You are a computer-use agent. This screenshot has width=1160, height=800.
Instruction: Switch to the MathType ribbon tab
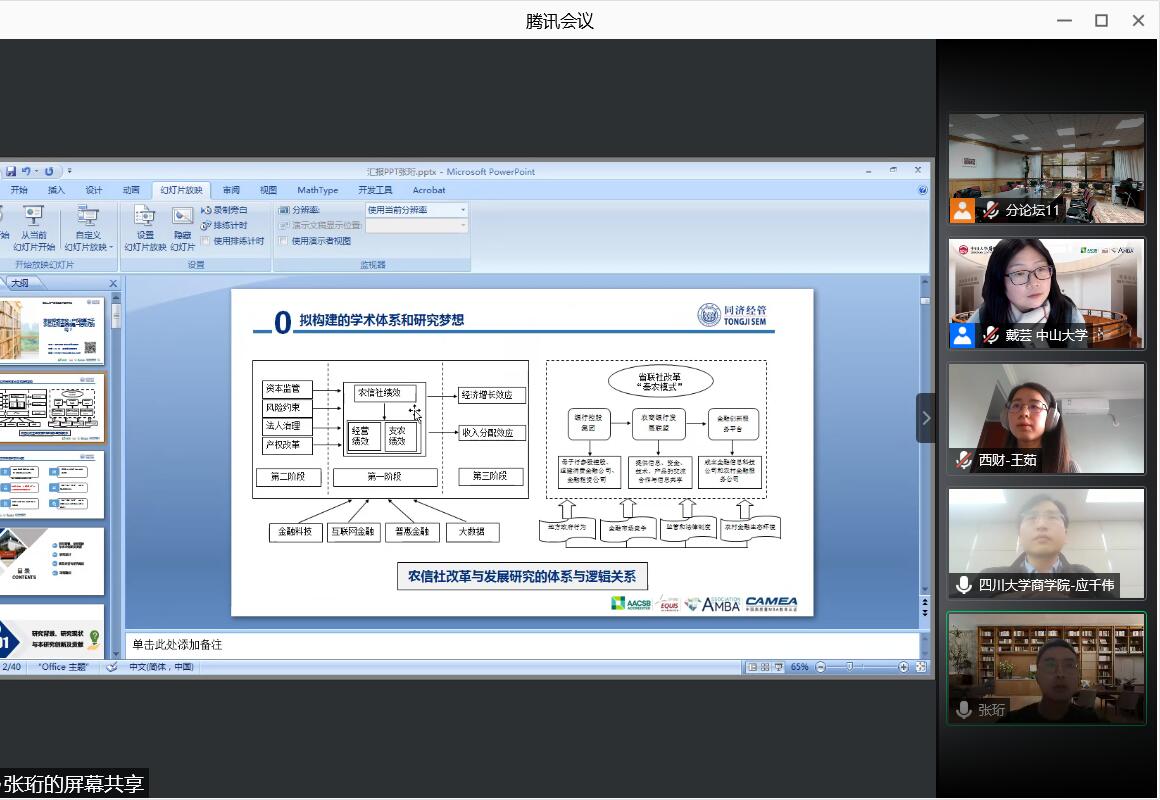point(317,190)
